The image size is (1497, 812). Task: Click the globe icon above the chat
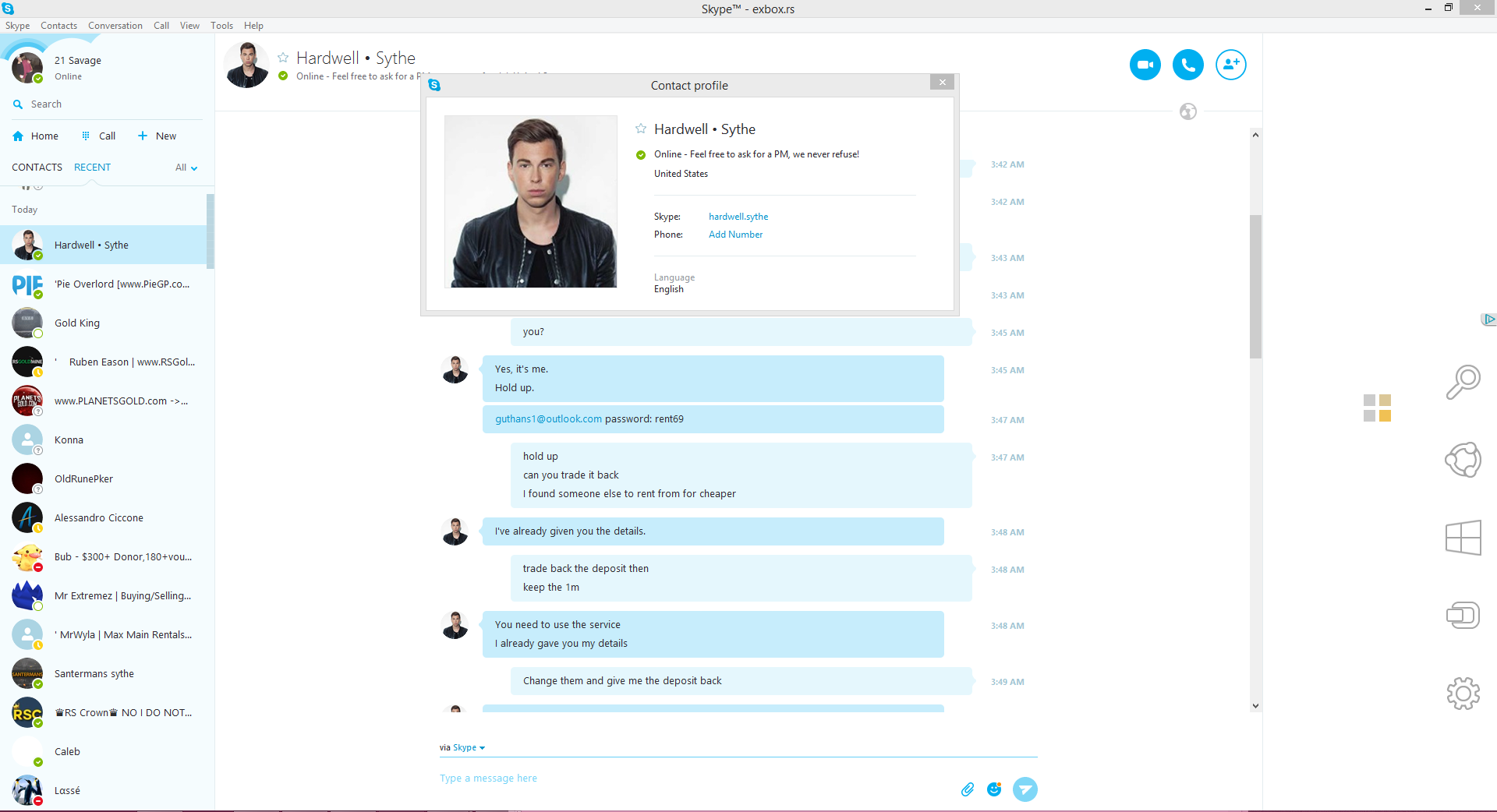click(1187, 111)
